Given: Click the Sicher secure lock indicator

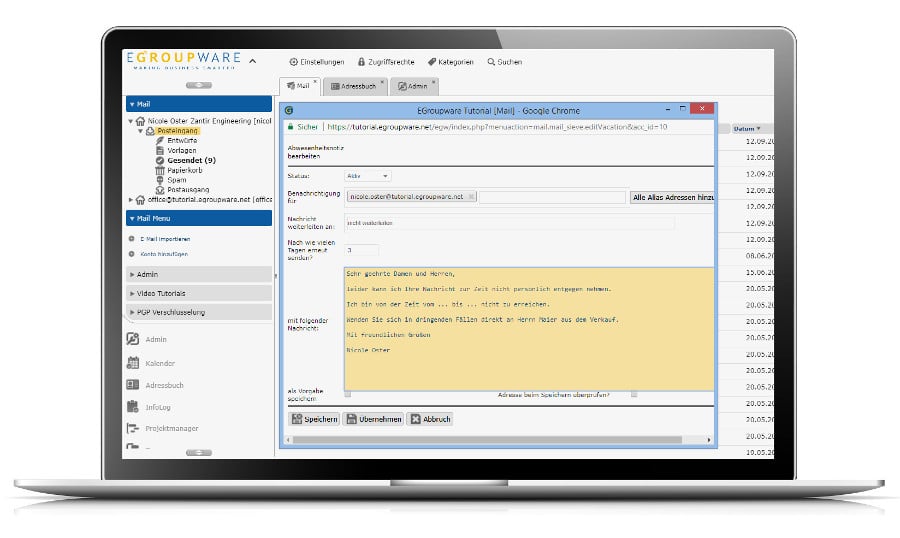Looking at the screenshot, I should point(302,127).
